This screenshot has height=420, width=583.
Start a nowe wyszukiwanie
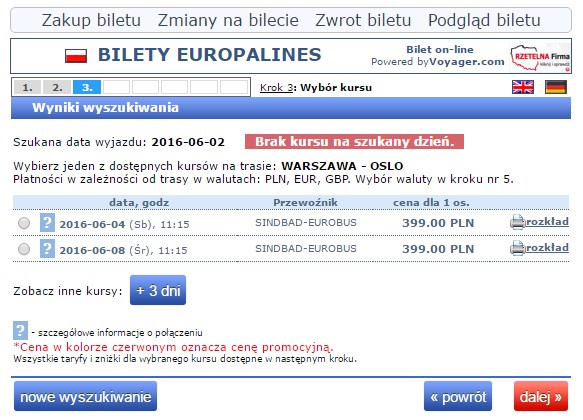point(86,396)
